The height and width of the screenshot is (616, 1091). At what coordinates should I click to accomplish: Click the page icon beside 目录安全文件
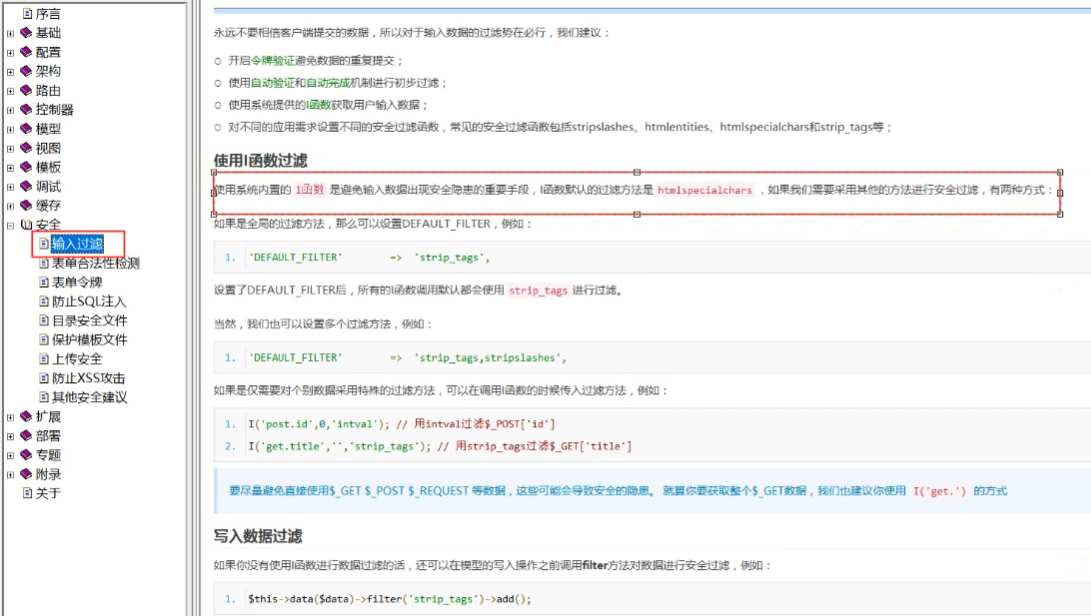(44, 320)
